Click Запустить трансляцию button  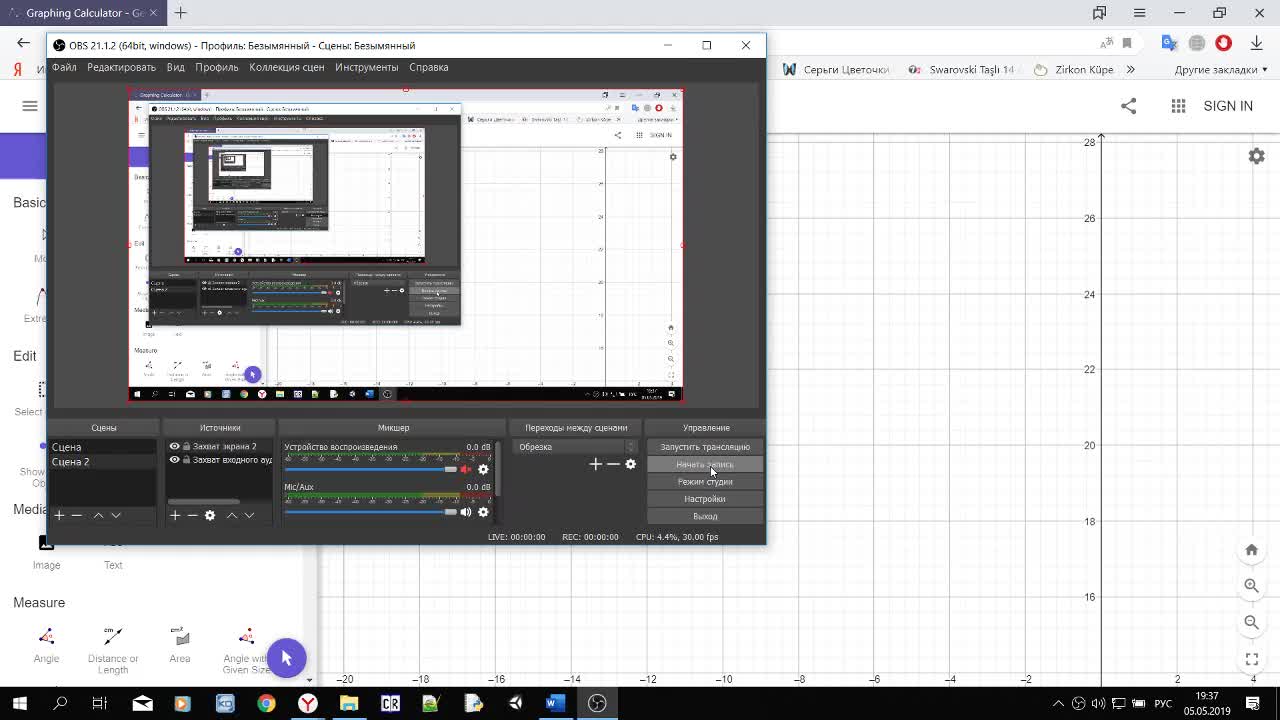click(705, 447)
